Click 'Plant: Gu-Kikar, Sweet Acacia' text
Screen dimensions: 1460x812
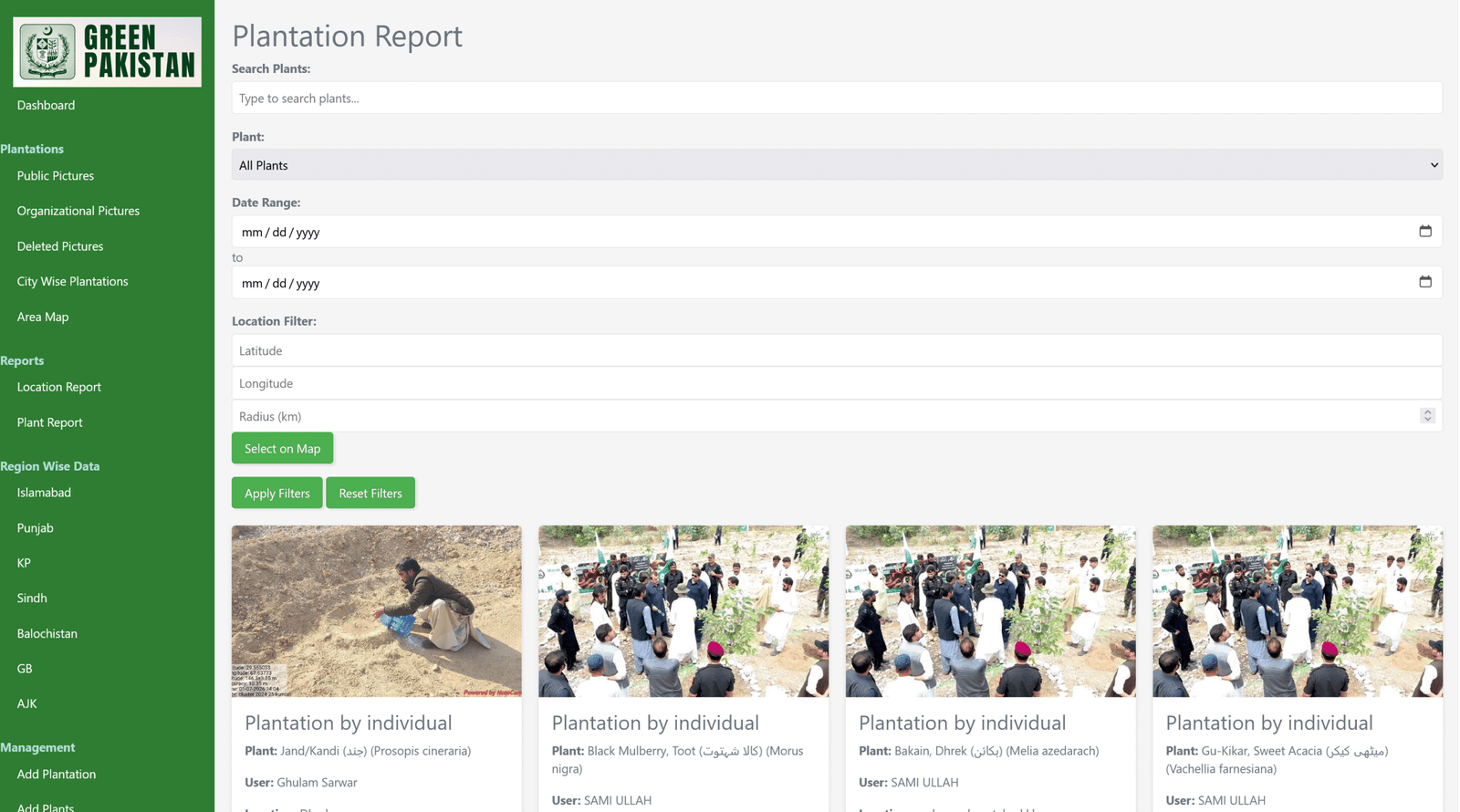(1277, 760)
